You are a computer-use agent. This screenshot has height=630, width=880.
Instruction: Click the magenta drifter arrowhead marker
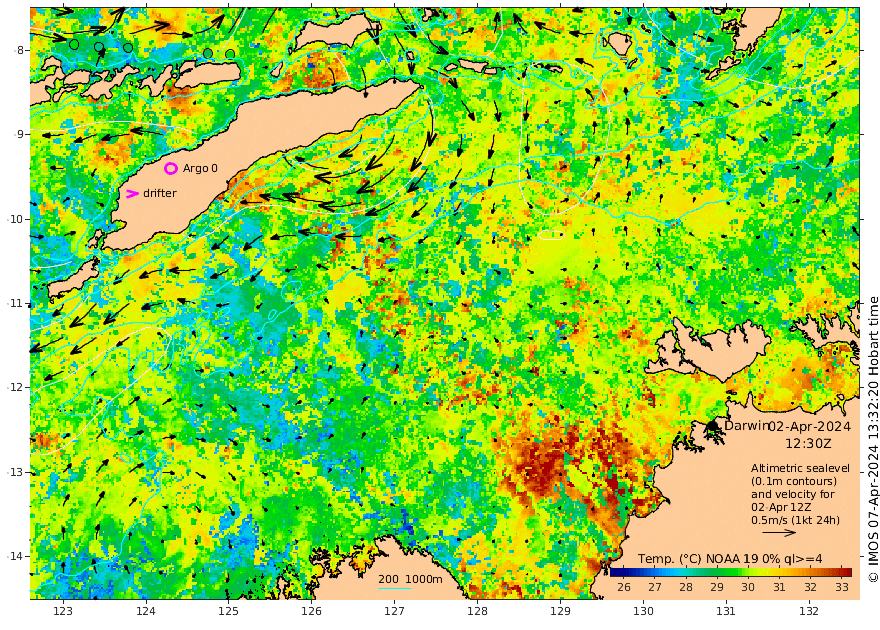(132, 194)
